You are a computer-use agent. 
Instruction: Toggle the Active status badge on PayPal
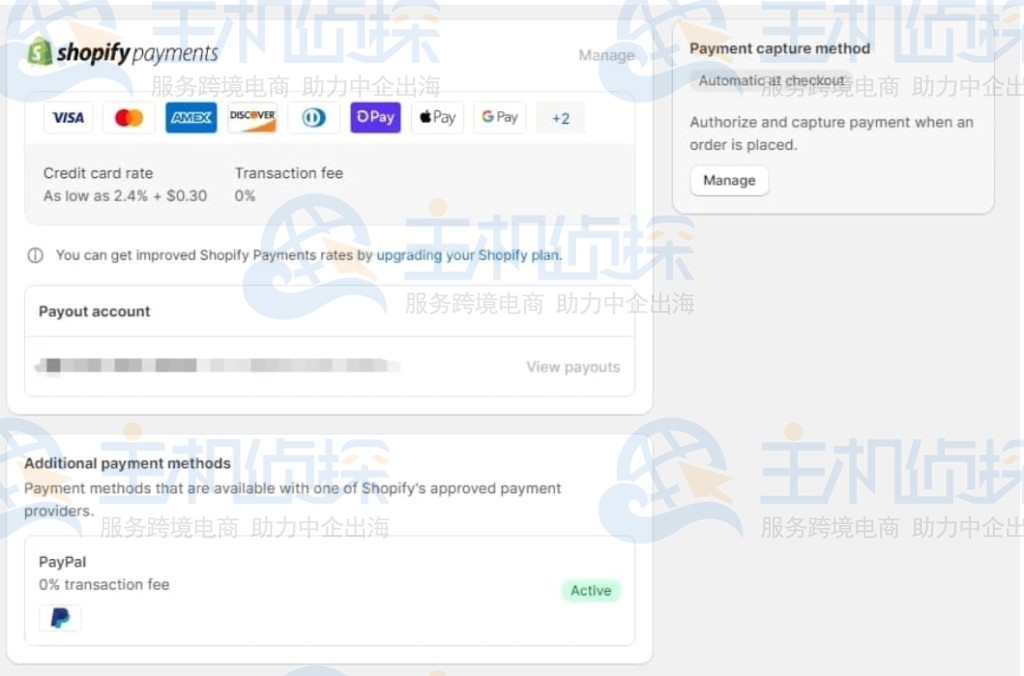pos(590,591)
